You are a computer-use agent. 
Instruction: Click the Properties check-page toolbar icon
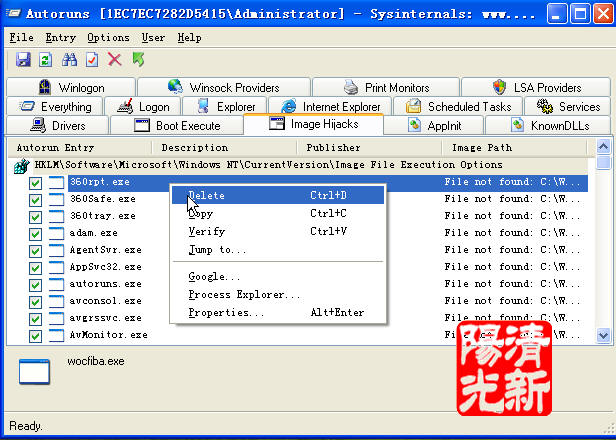pos(92,60)
